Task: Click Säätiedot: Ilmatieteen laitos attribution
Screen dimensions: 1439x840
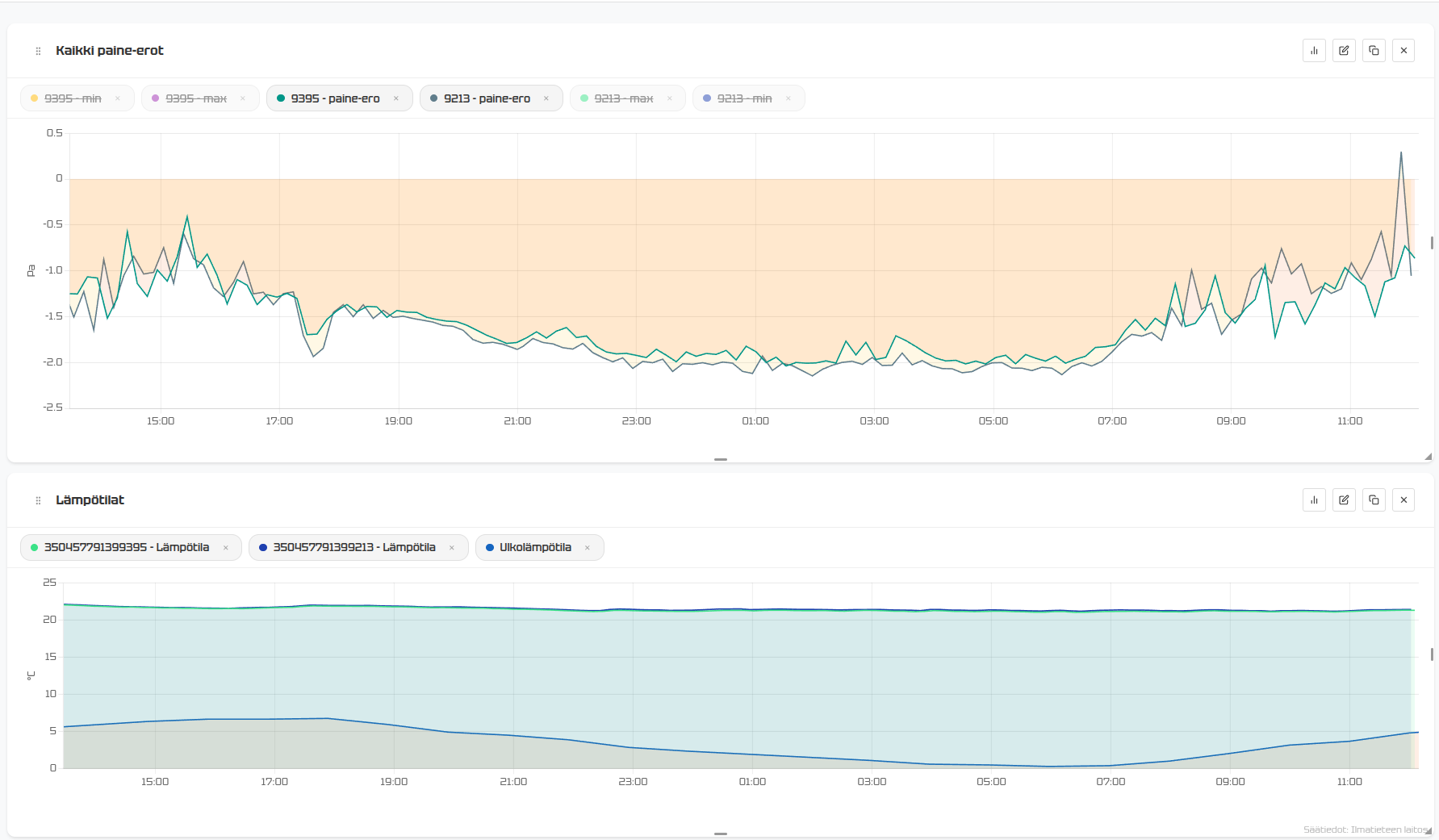Action: (x=1365, y=830)
